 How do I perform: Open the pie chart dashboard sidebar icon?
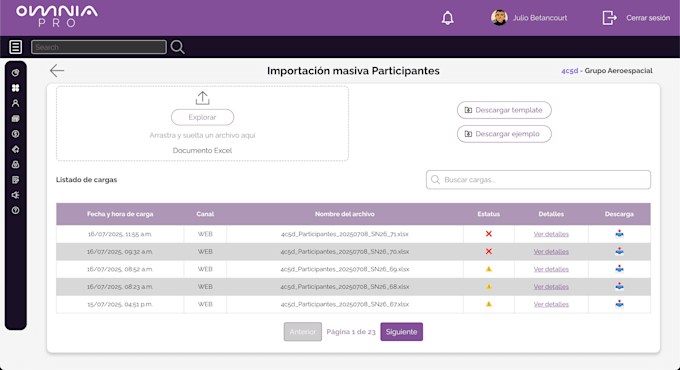(16, 73)
